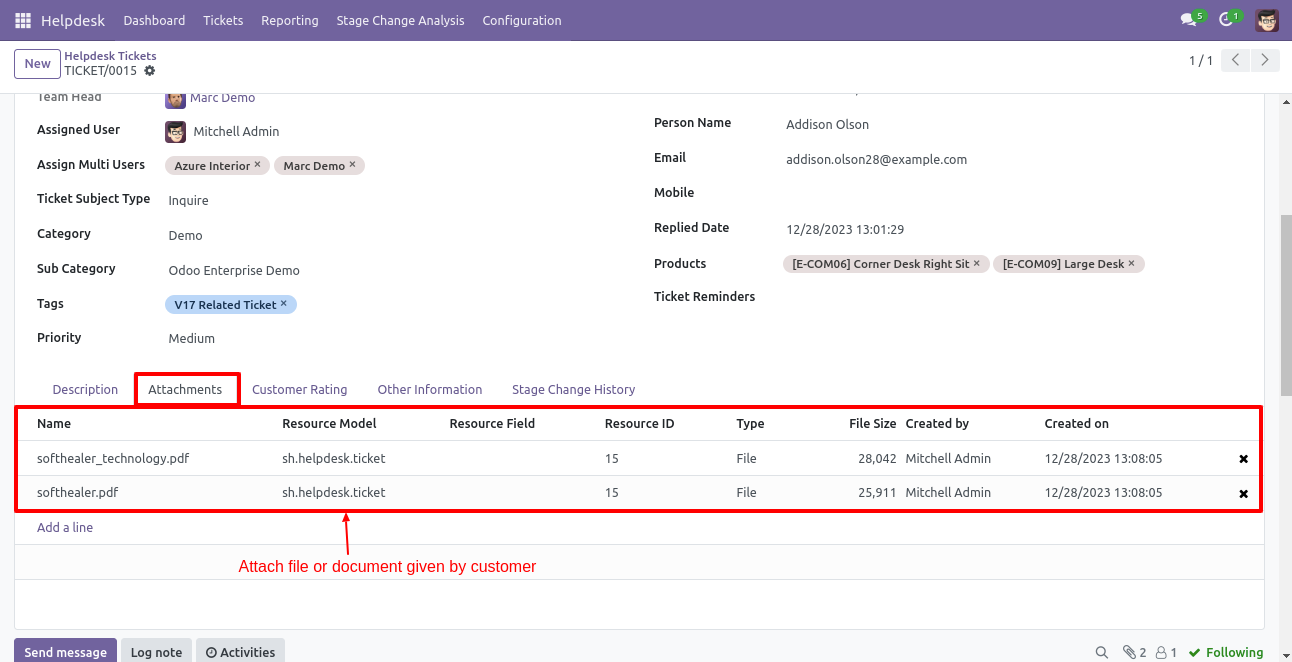The image size is (1292, 662).
Task: Open the Activities button
Action: click(241, 652)
